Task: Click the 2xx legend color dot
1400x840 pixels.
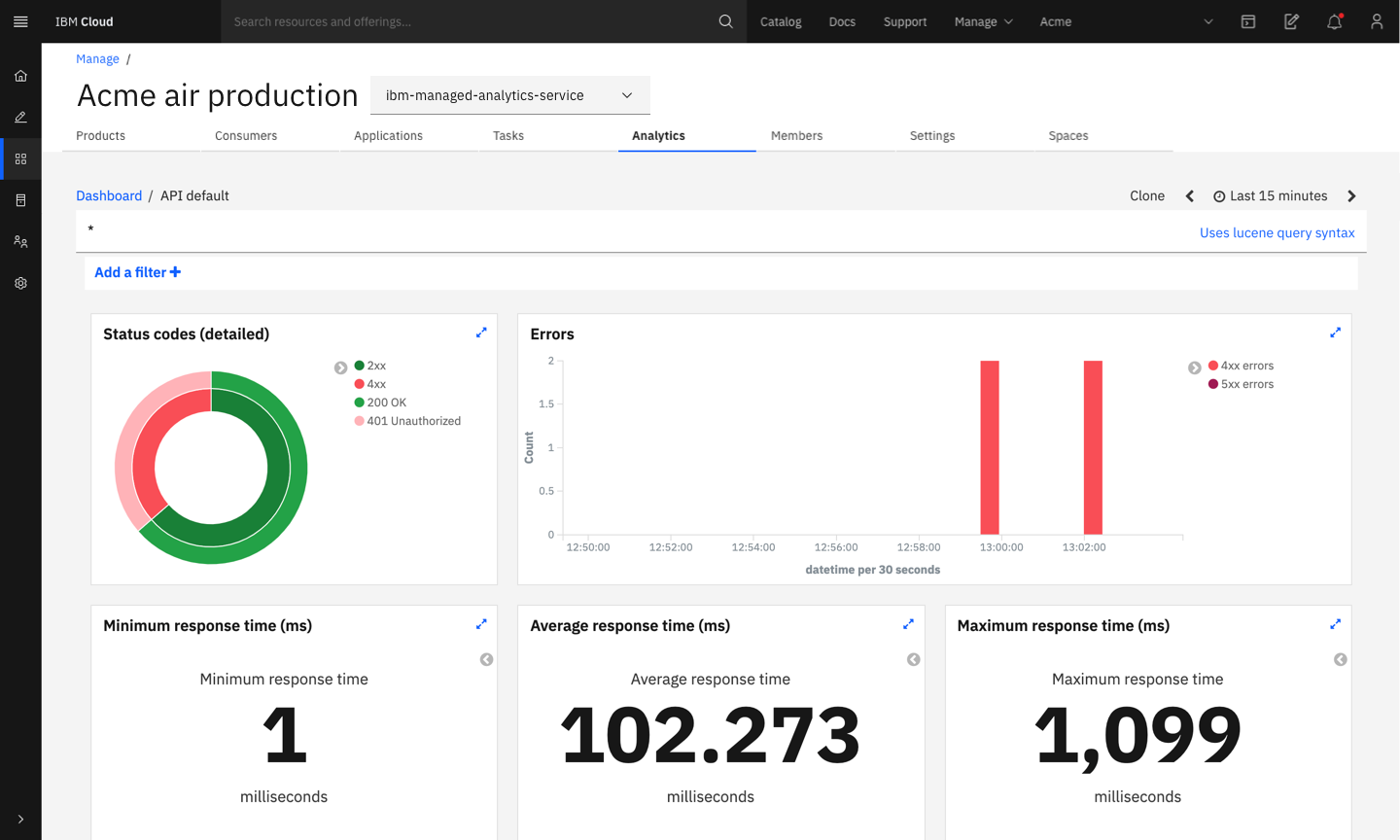Action: (x=360, y=366)
